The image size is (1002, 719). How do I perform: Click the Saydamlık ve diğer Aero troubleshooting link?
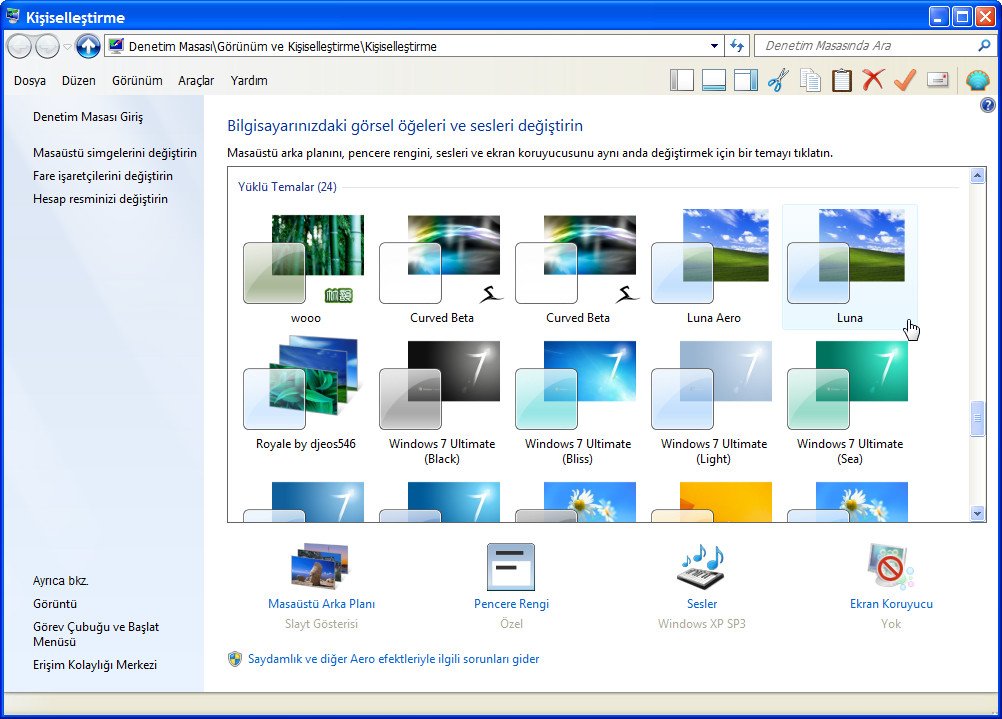click(x=394, y=659)
